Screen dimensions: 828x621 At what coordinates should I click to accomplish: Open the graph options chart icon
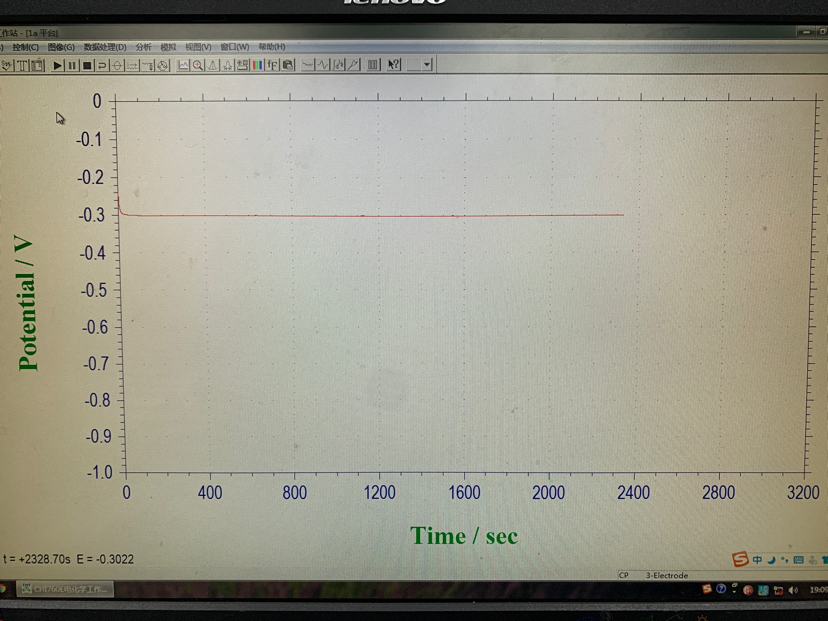pyautogui.click(x=183, y=65)
